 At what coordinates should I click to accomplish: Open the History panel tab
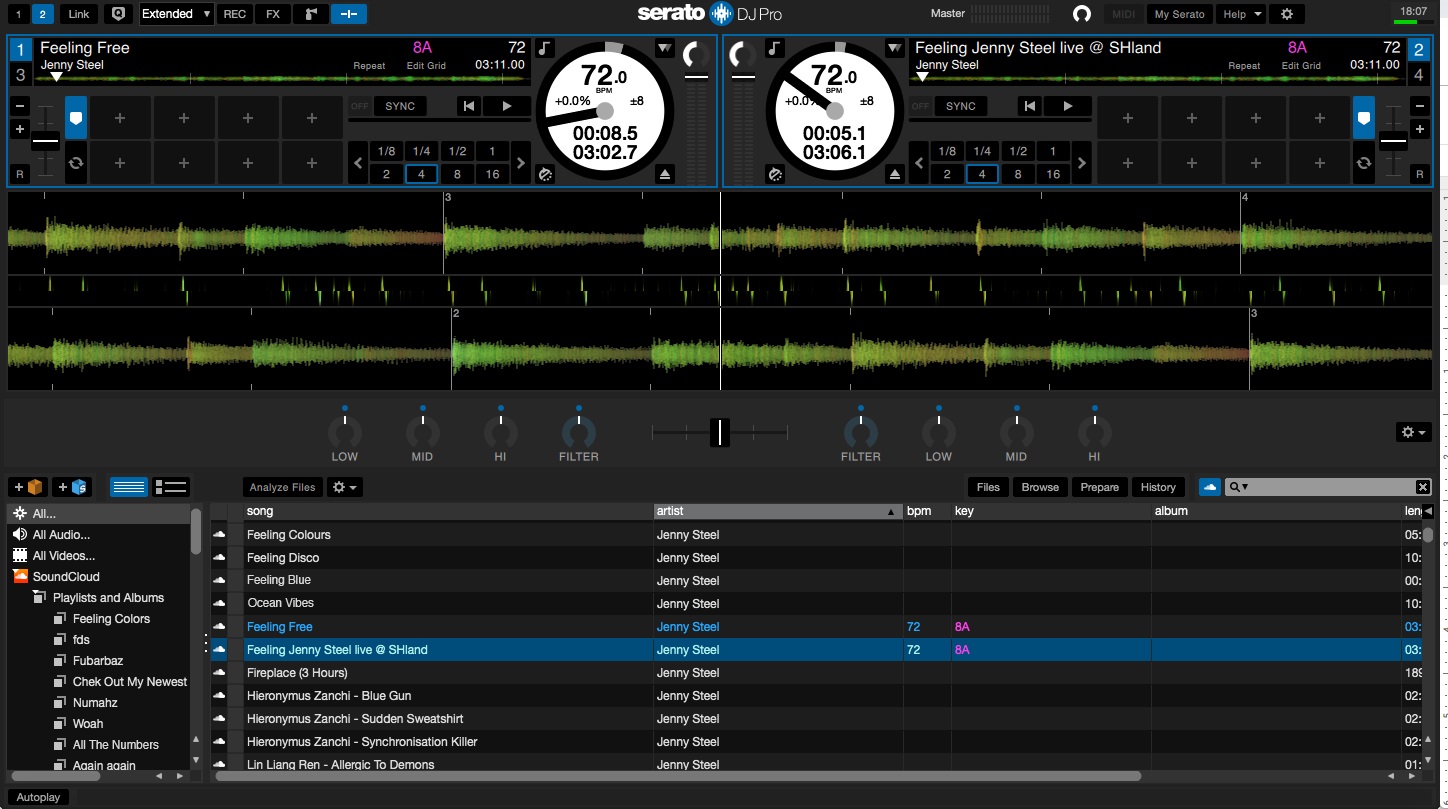coord(1157,487)
